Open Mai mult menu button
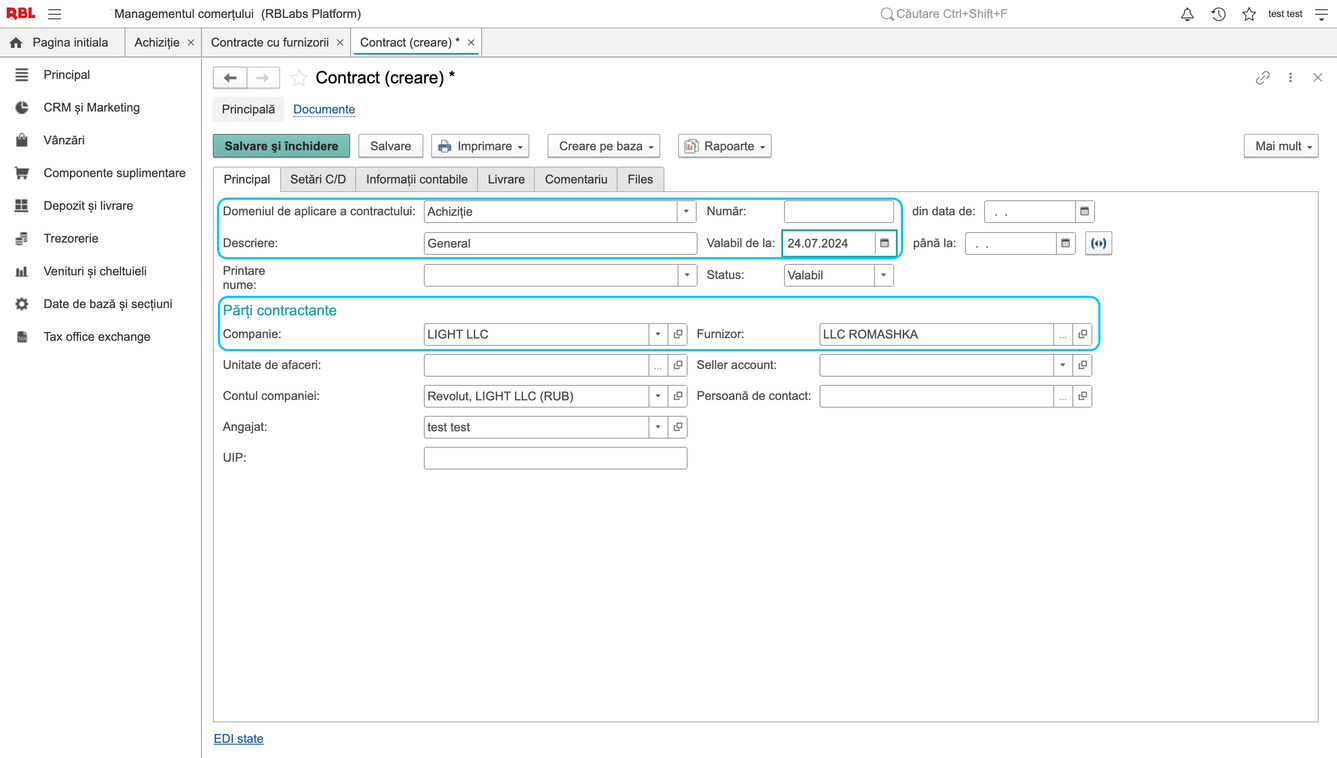Image resolution: width=1337 pixels, height=758 pixels. pos(1281,146)
